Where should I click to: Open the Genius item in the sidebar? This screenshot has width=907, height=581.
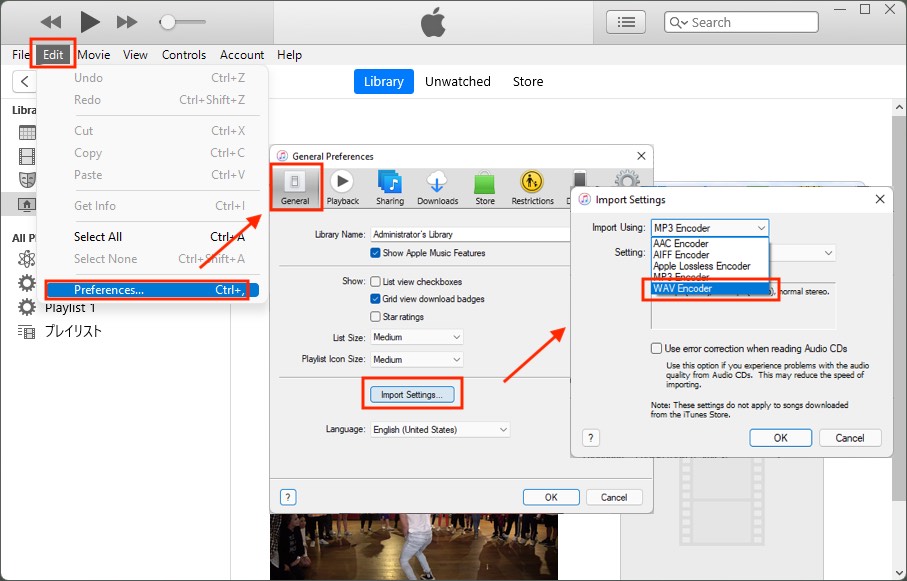28,259
